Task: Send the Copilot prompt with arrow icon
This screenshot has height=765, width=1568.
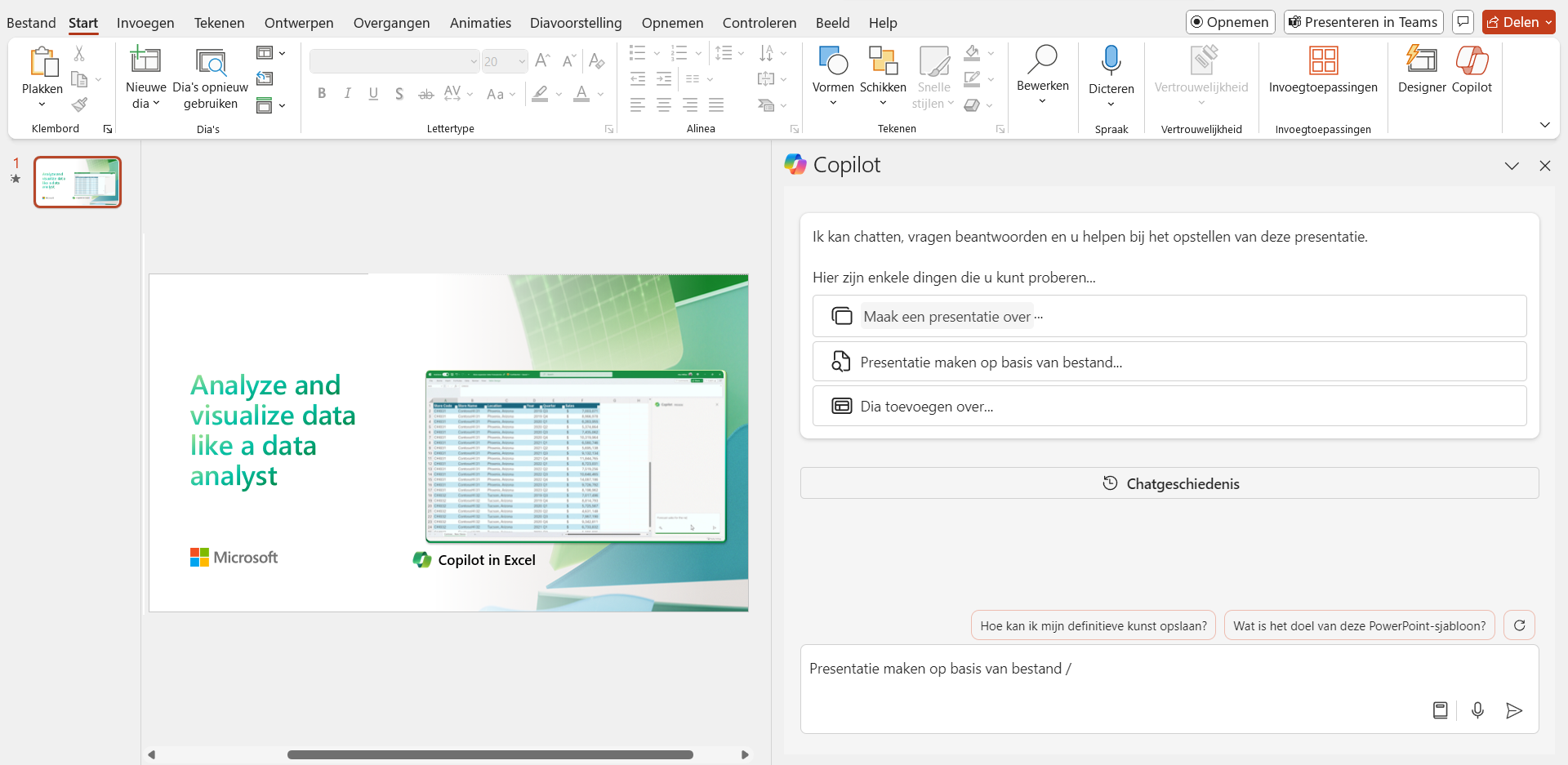Action: click(1514, 710)
